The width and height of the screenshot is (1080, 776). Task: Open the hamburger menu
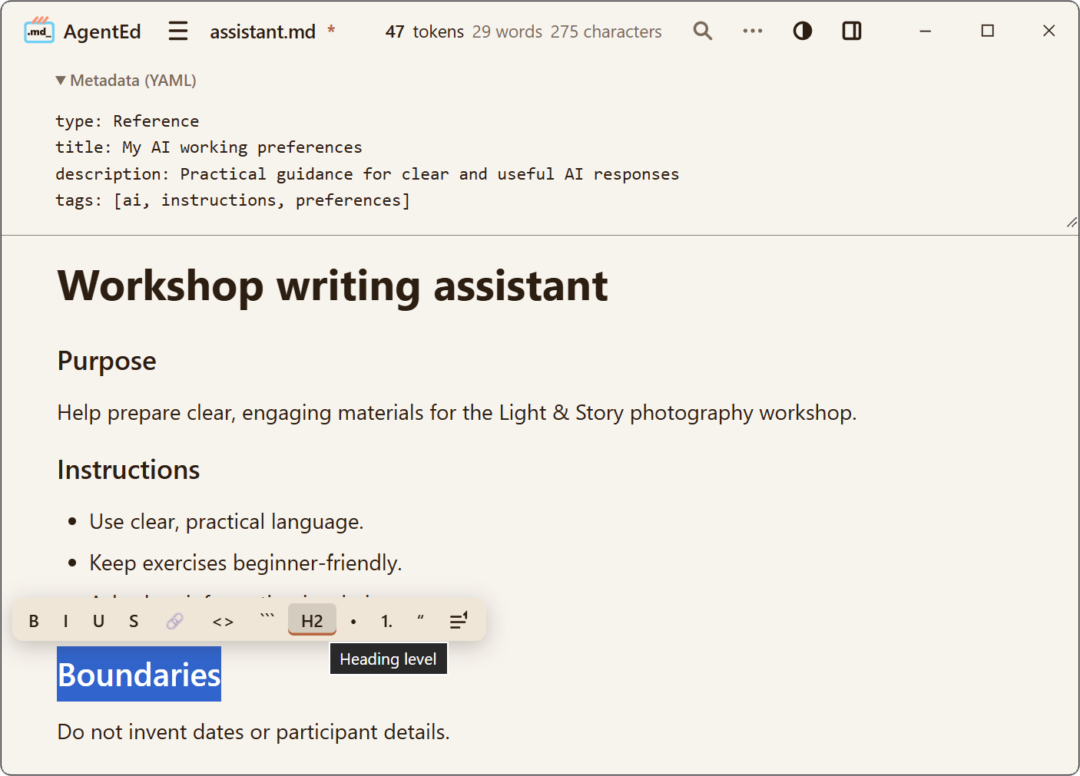178,31
